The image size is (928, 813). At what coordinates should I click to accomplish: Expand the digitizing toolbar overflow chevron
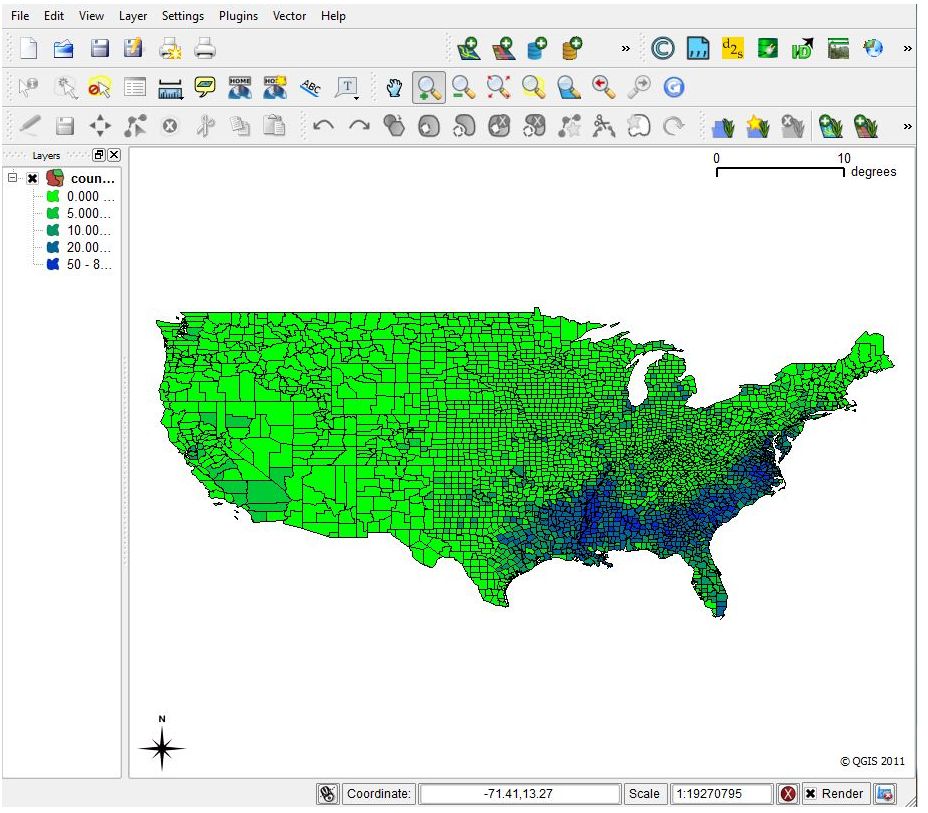(x=907, y=126)
